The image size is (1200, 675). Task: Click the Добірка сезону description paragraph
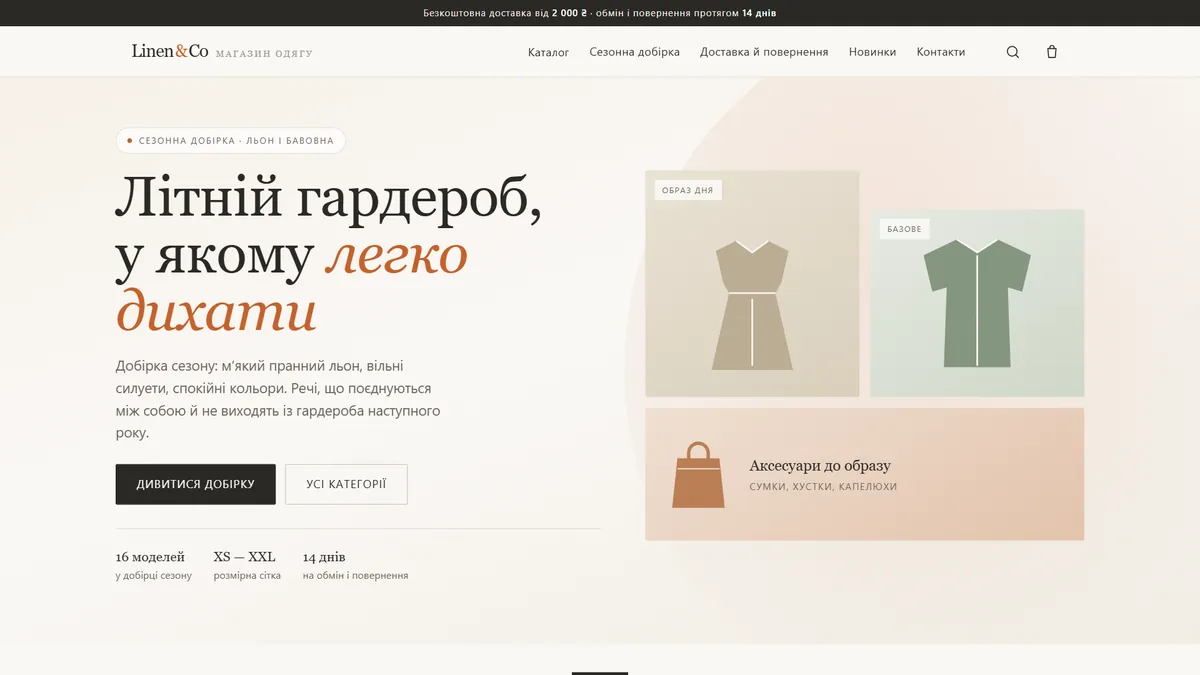278,400
